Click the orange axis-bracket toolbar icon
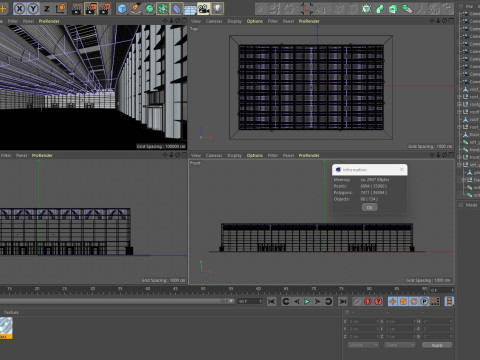 (x=306, y=9)
